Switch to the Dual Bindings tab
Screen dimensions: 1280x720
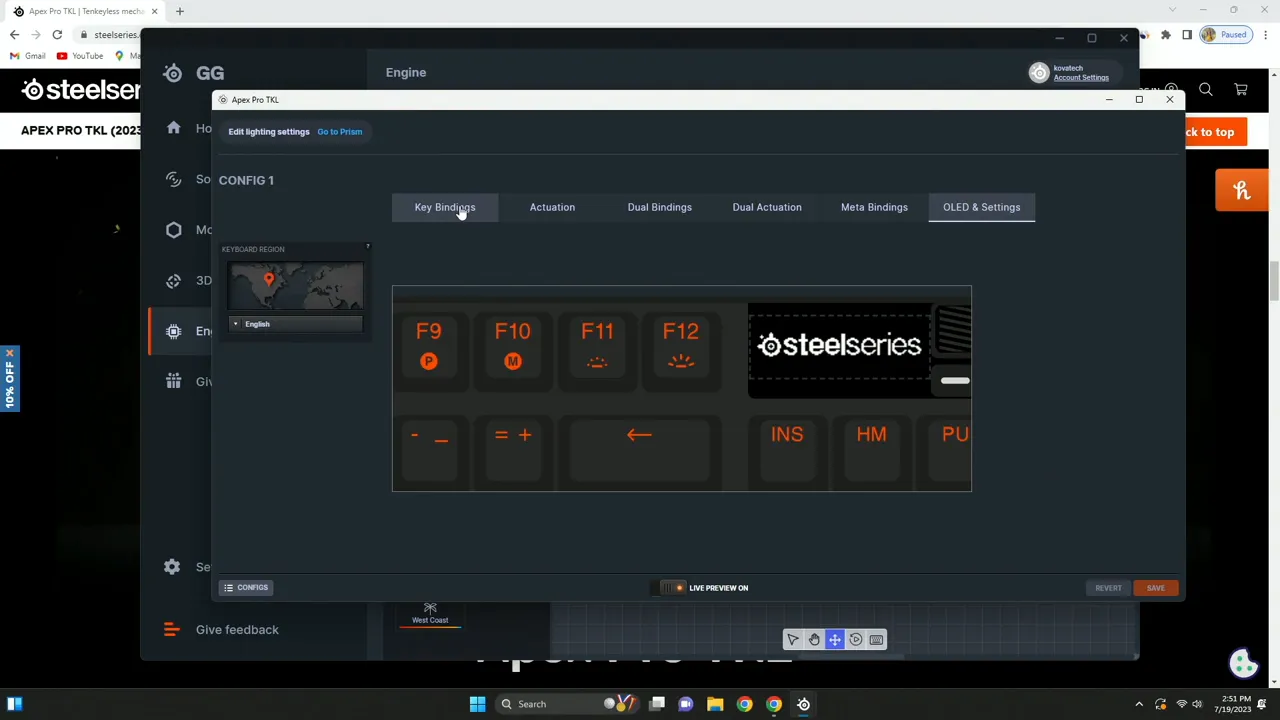pyautogui.click(x=659, y=207)
